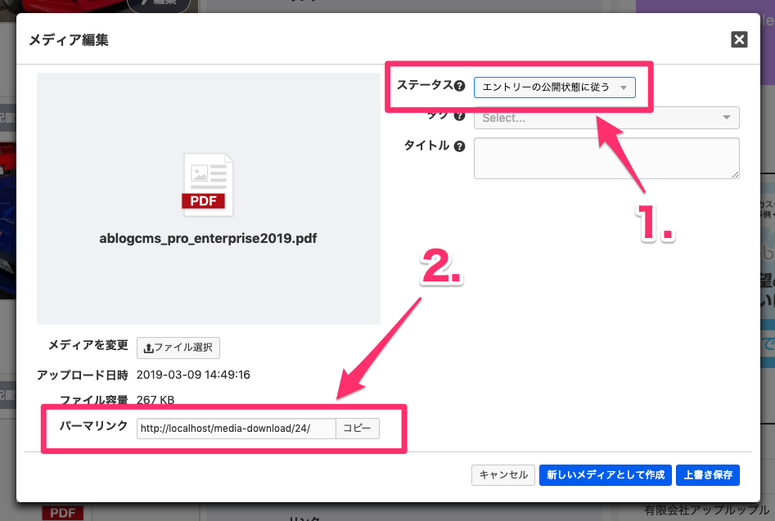The image size is (775, 521).
Task: Click the PDF file icon in preview
Action: (208, 185)
